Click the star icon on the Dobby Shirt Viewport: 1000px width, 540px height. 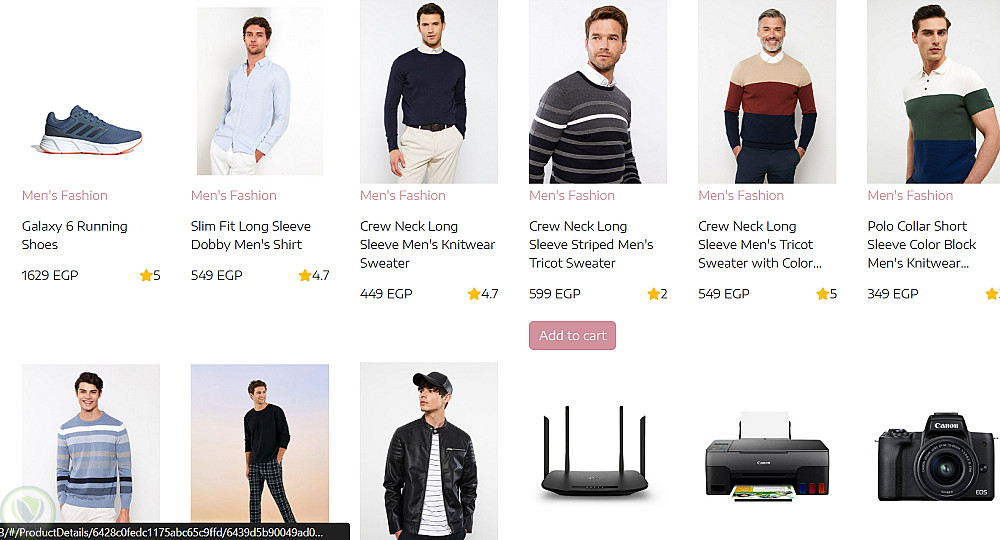point(305,276)
